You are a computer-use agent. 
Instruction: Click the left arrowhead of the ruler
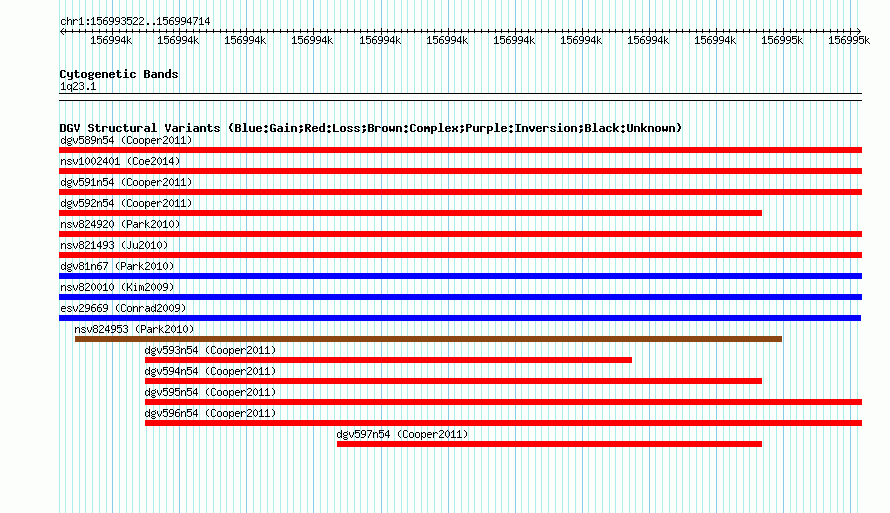[x=62, y=31]
